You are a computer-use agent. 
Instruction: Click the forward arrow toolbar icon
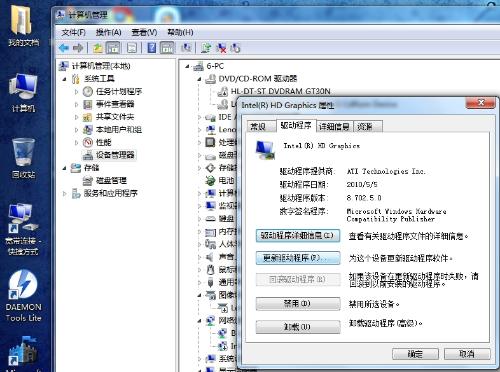point(78,48)
